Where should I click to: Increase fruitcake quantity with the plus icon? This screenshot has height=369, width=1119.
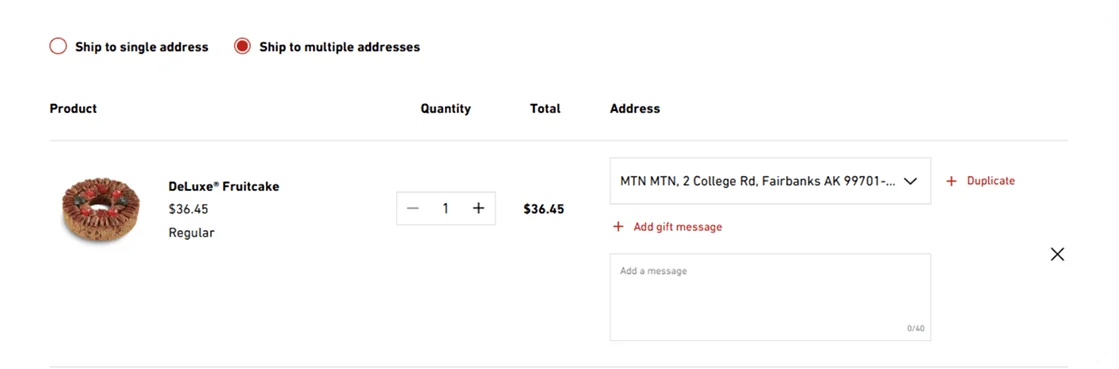(478, 208)
